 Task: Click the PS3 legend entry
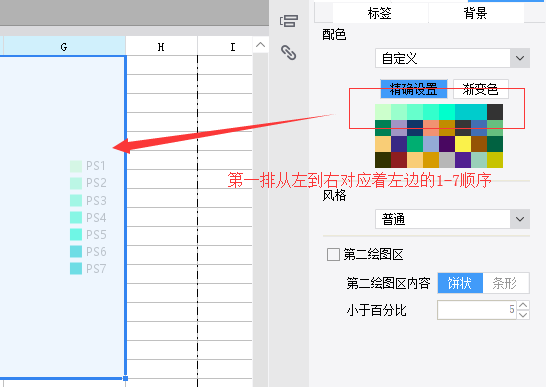pyautogui.click(x=88, y=201)
